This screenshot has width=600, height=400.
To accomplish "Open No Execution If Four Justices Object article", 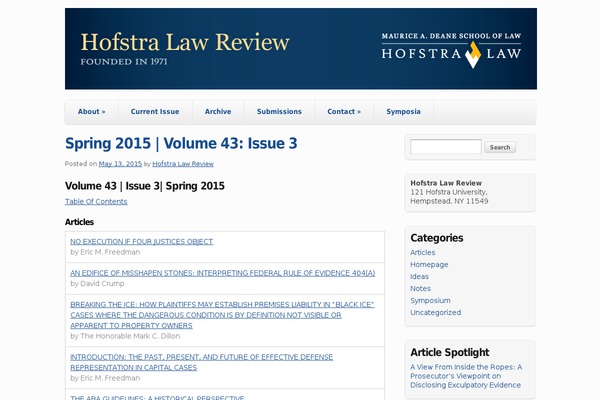I will click(142, 242).
